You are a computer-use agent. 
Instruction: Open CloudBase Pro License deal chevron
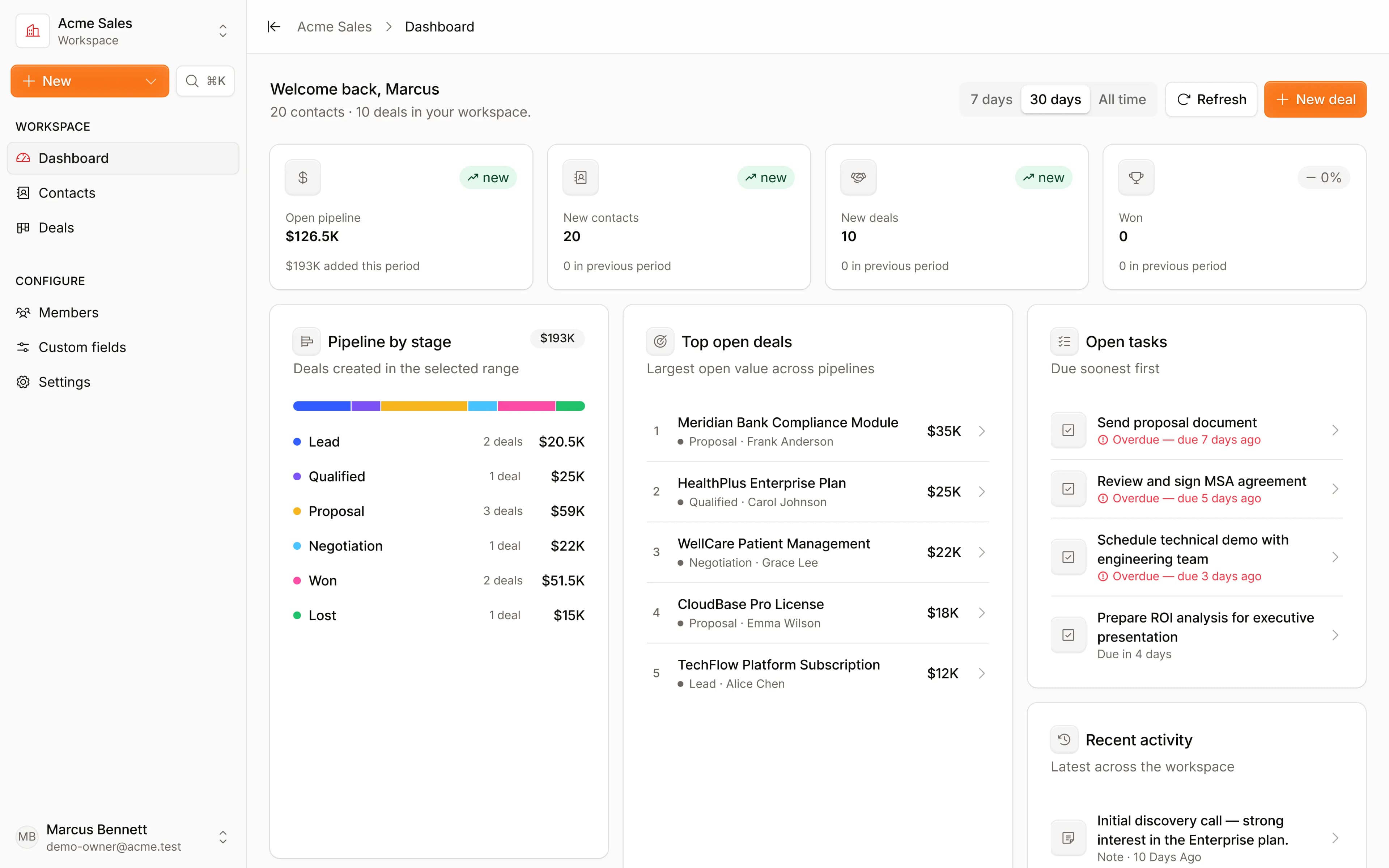point(982,613)
